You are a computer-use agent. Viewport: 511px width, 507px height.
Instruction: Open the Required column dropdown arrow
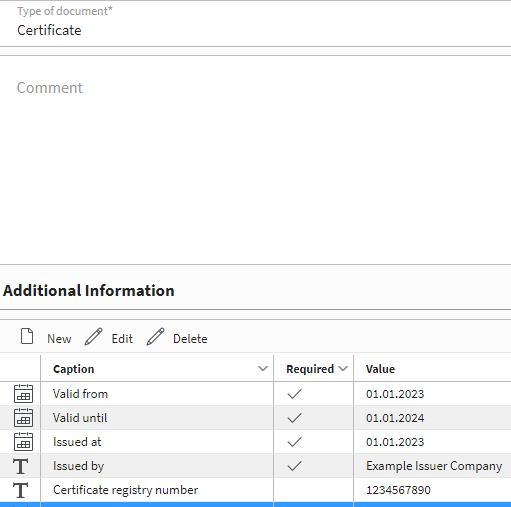pos(343,369)
